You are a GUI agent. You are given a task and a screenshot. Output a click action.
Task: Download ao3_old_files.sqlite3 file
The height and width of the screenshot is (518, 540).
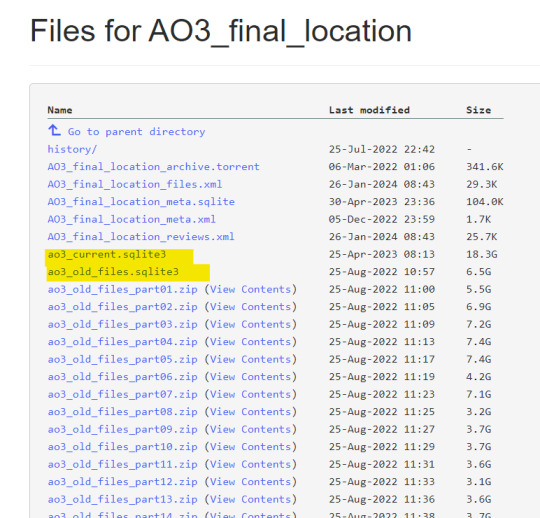pos(113,272)
